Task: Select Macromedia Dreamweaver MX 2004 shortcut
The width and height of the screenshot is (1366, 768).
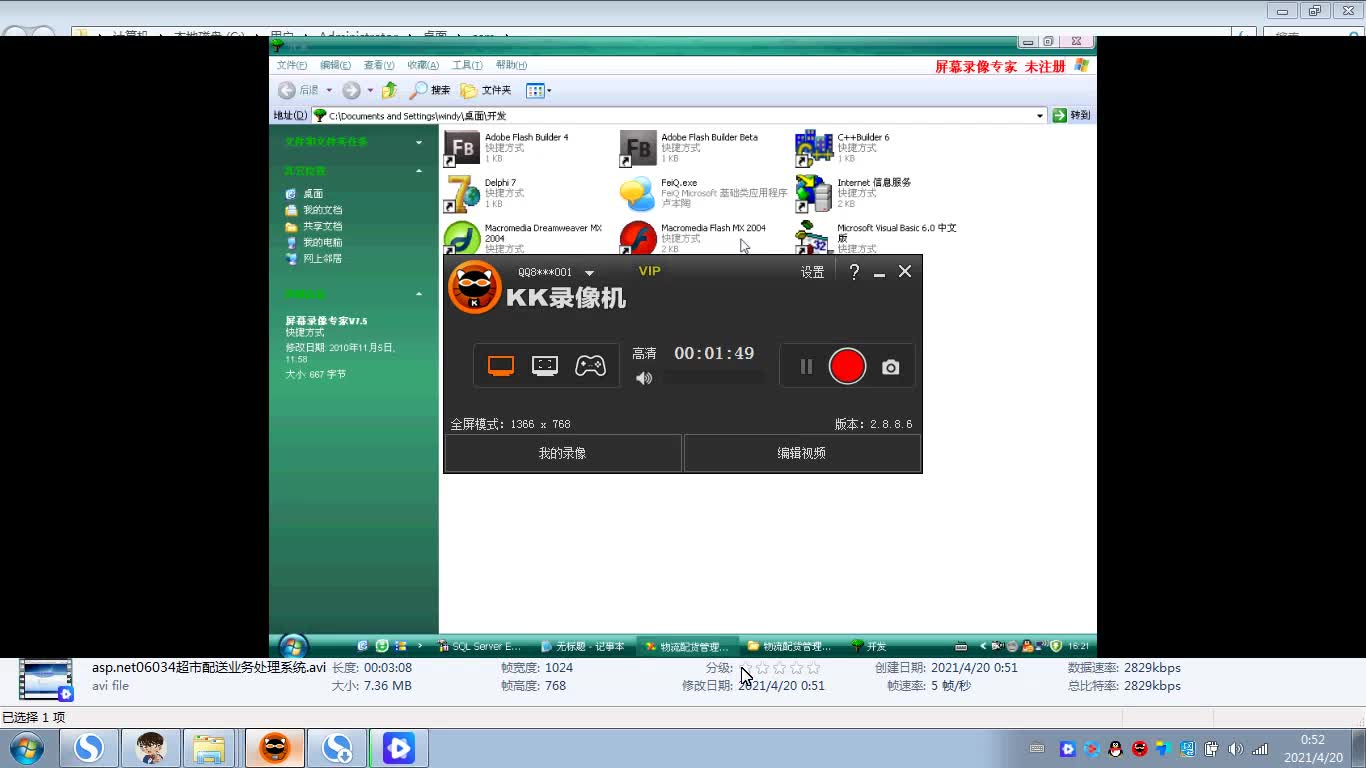Action: pos(523,238)
